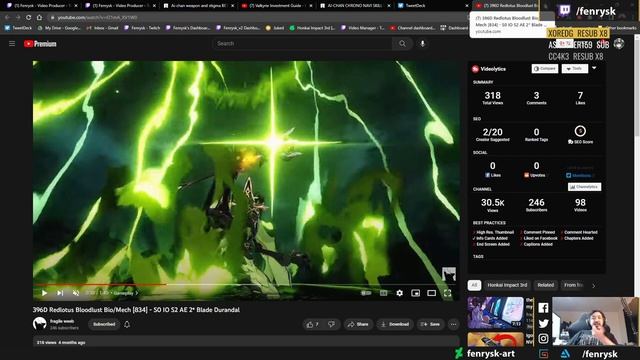
Task: Open Fenrysk Twitch bookmark
Action: 142,28
